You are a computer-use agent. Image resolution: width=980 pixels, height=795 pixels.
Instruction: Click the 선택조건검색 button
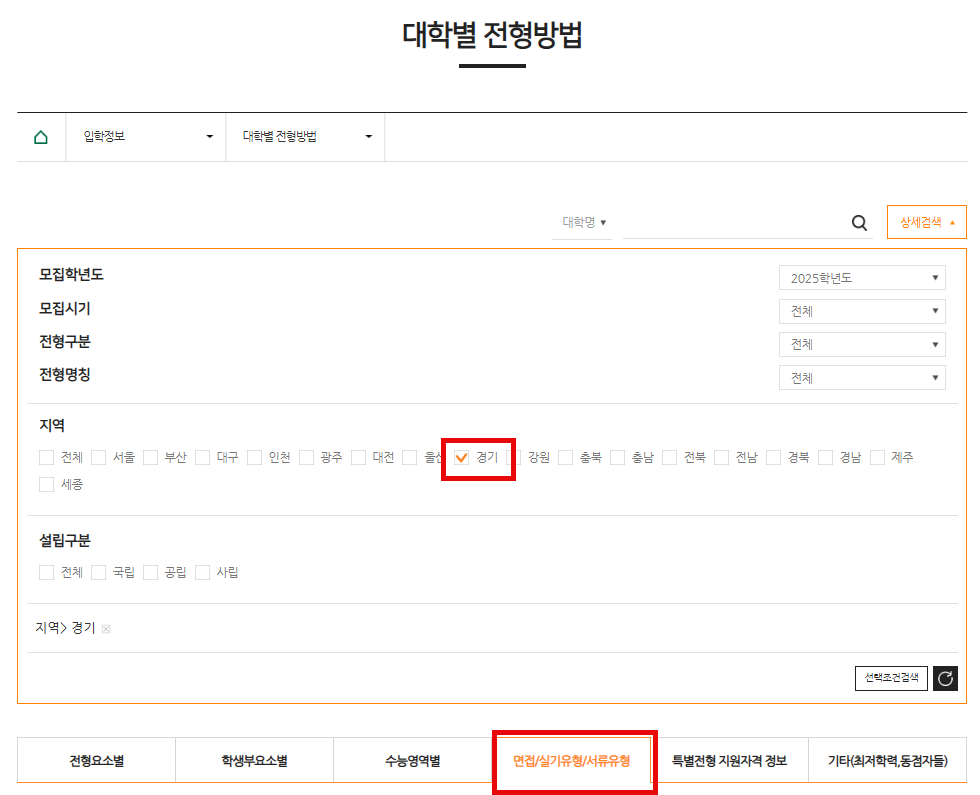(x=890, y=678)
